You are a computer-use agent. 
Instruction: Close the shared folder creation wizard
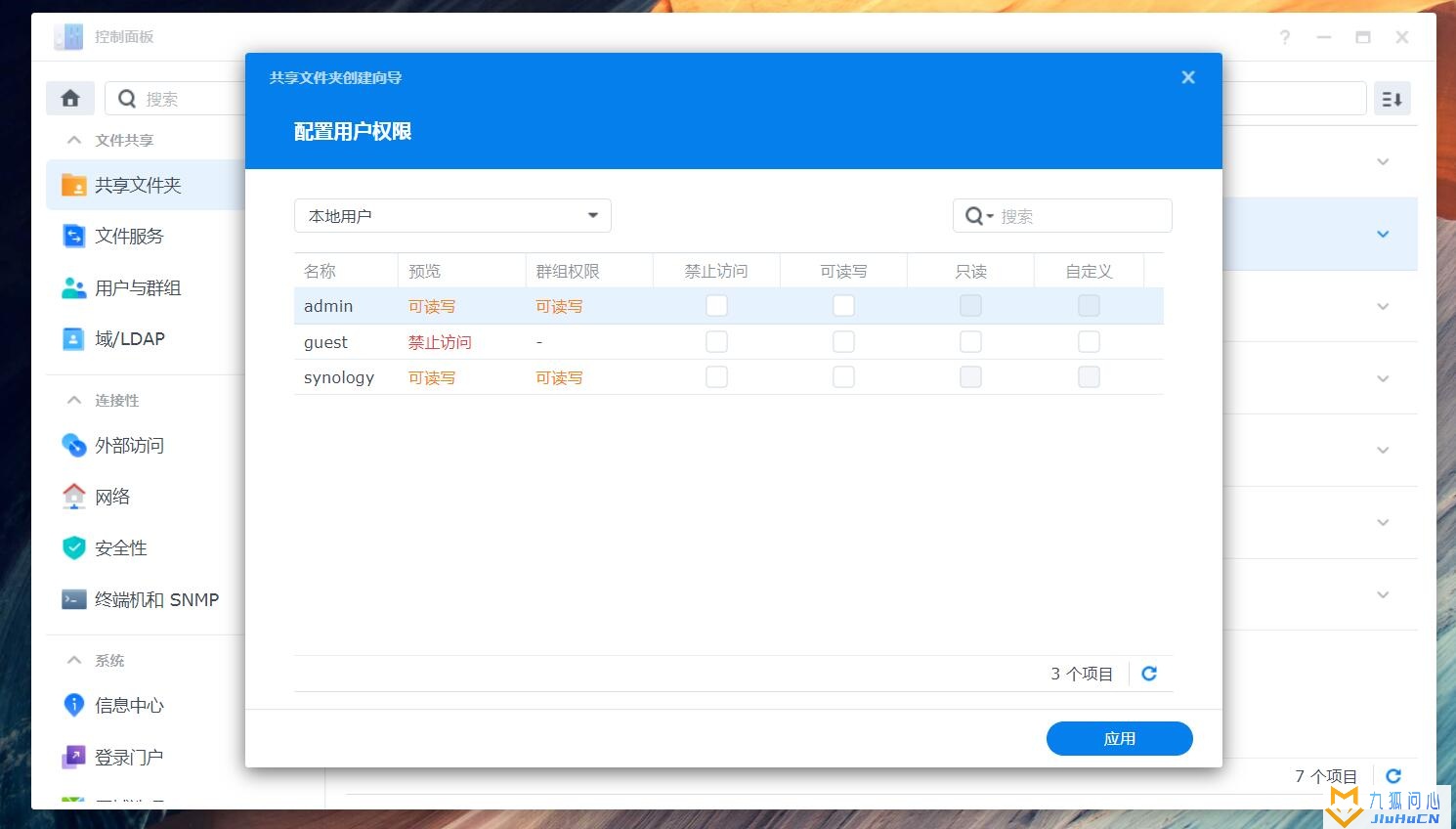point(1188,77)
